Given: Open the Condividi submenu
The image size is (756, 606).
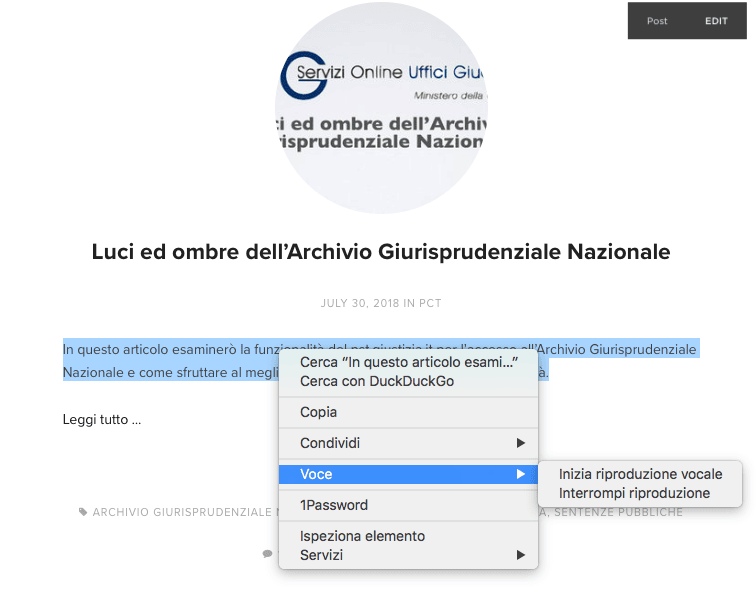Looking at the screenshot, I should (408, 443).
